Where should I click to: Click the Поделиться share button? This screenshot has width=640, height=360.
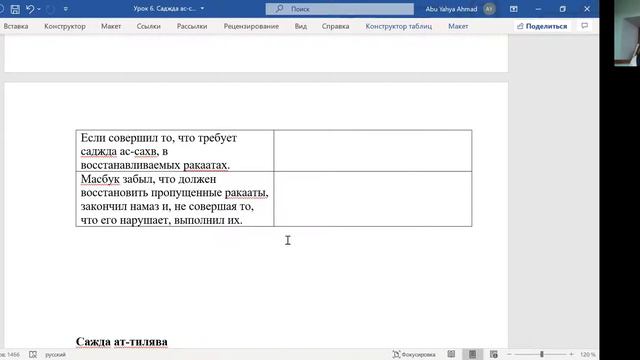click(x=542, y=26)
